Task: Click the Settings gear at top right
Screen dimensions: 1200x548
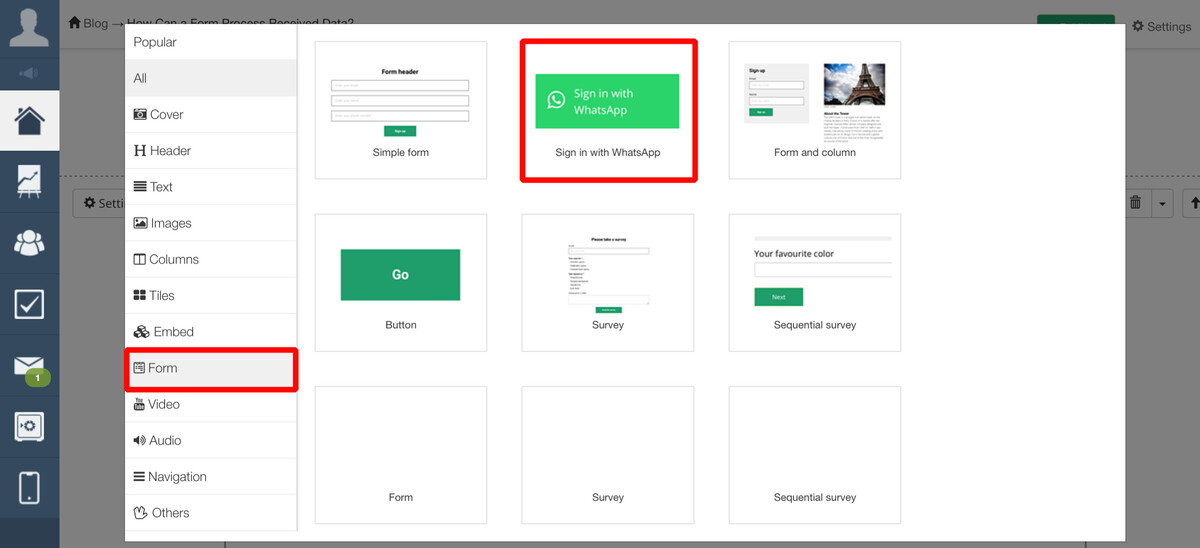Action: coord(1162,26)
